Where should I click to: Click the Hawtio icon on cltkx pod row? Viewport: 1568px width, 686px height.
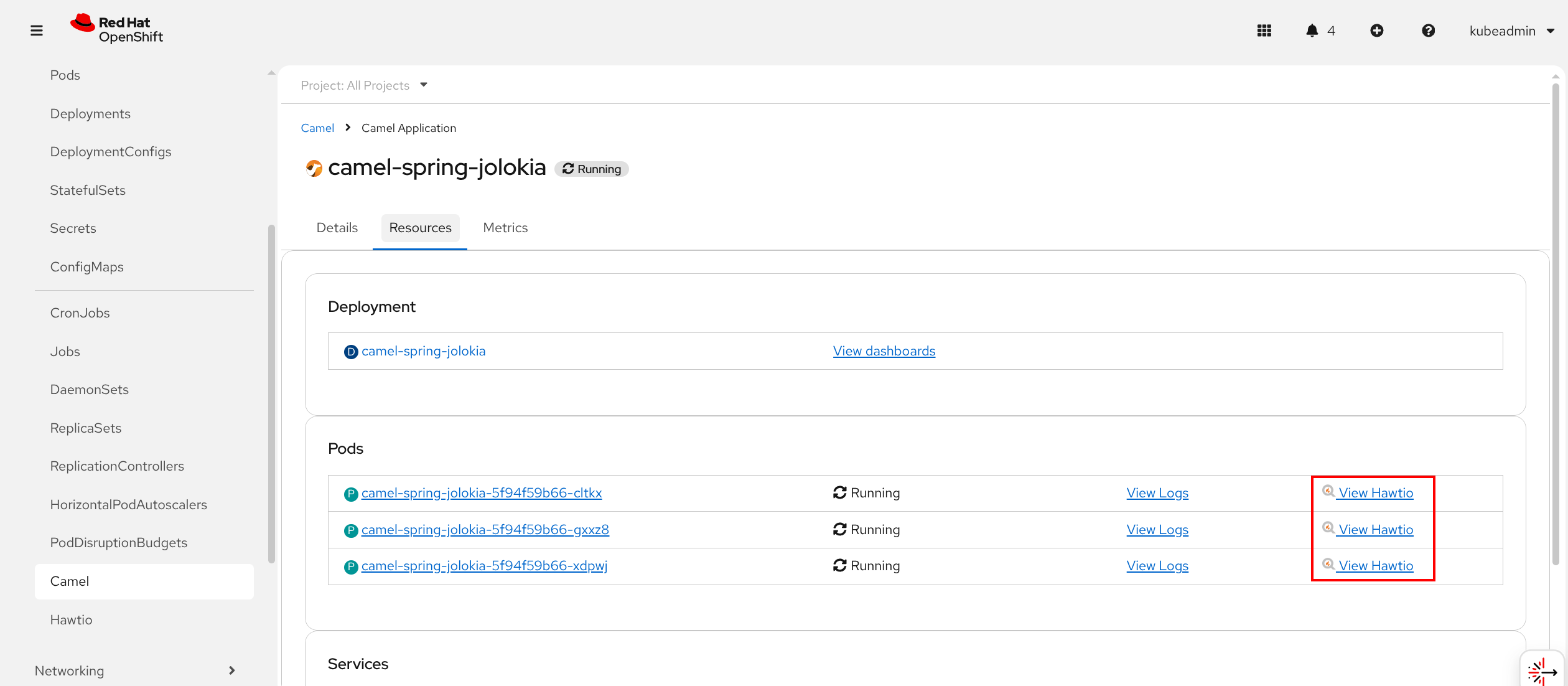point(1328,491)
